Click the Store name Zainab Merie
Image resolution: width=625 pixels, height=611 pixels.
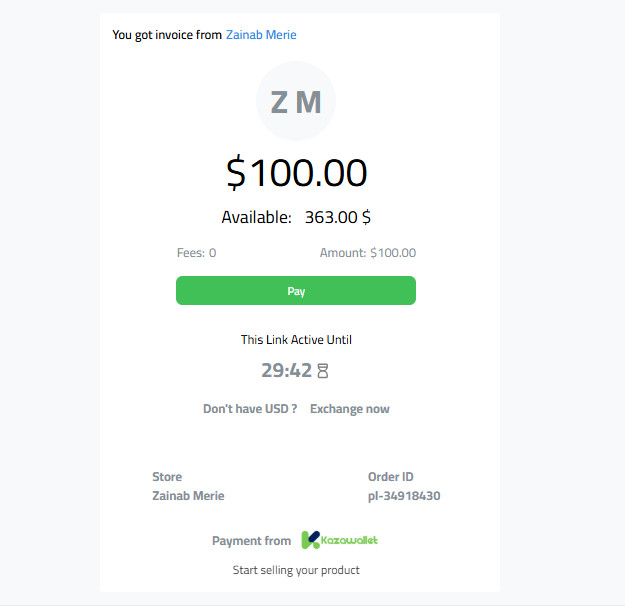188,496
